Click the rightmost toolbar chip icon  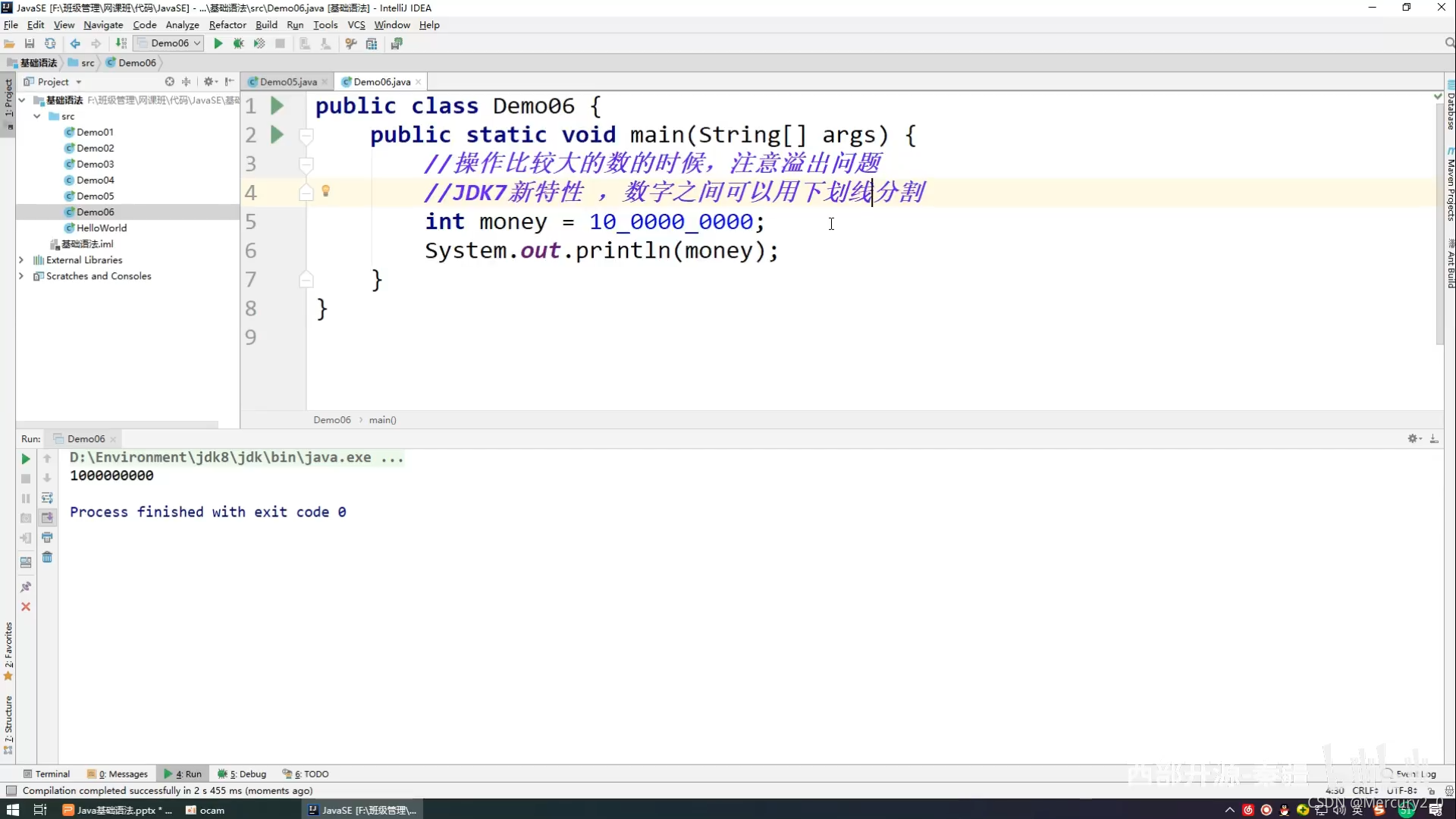point(397,44)
